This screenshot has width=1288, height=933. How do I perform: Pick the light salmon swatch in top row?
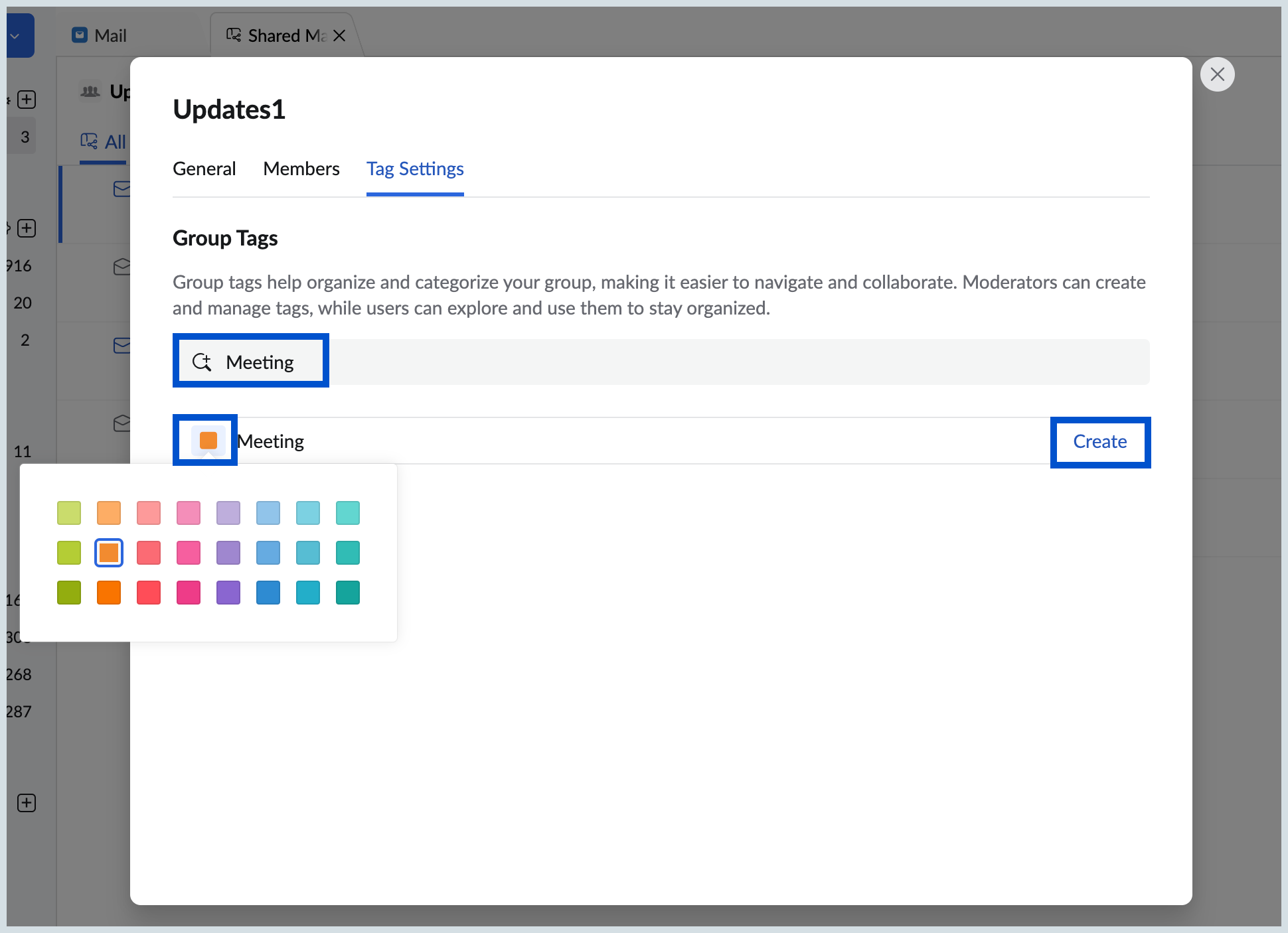click(149, 513)
